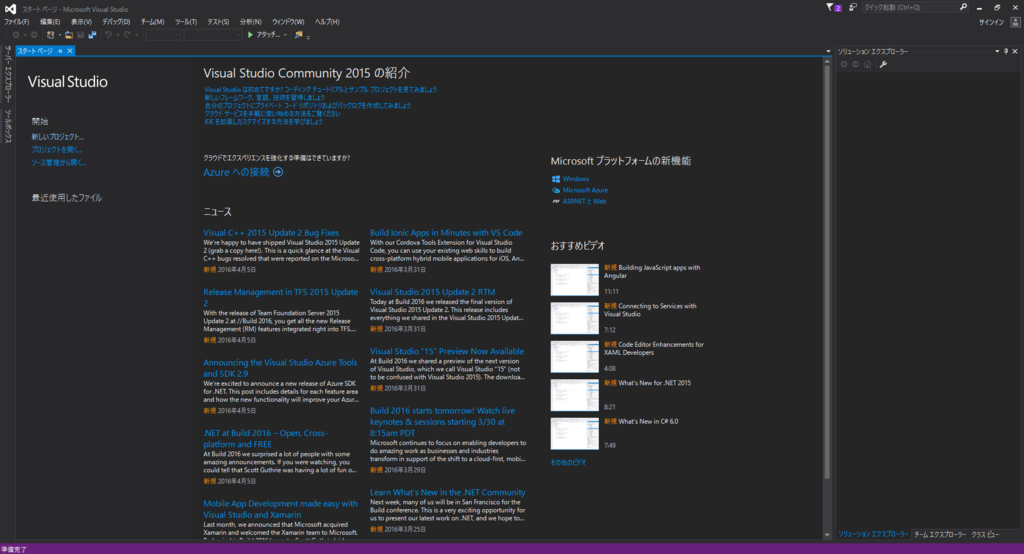Expand the アタッチ button dropdown arrow

coord(285,35)
